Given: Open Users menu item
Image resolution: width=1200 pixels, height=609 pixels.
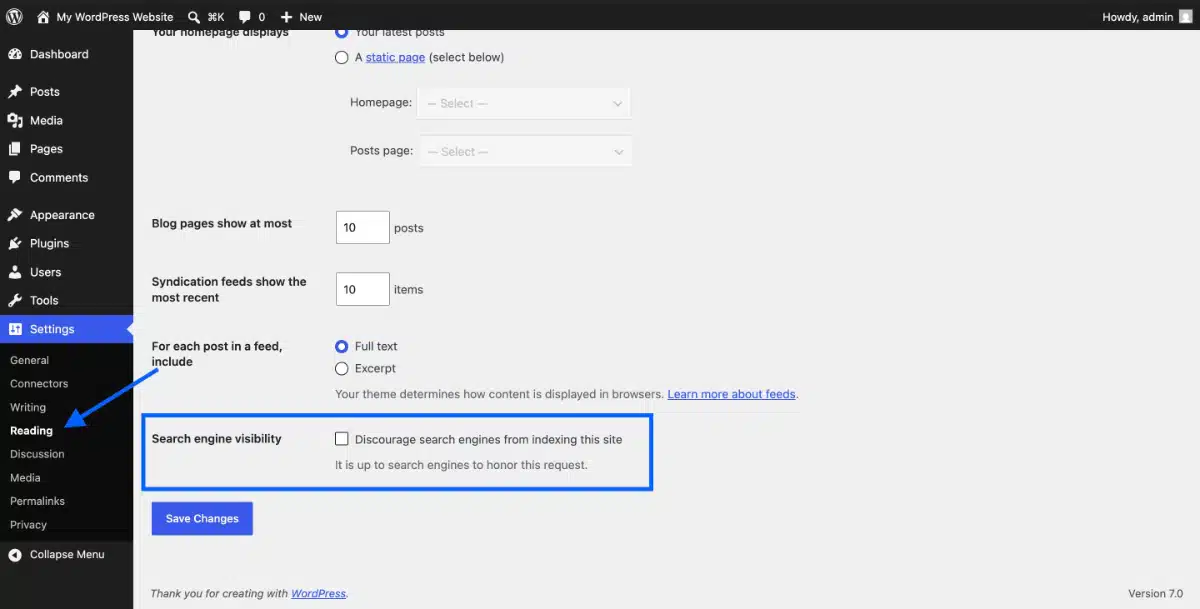Looking at the screenshot, I should [x=66, y=272].
